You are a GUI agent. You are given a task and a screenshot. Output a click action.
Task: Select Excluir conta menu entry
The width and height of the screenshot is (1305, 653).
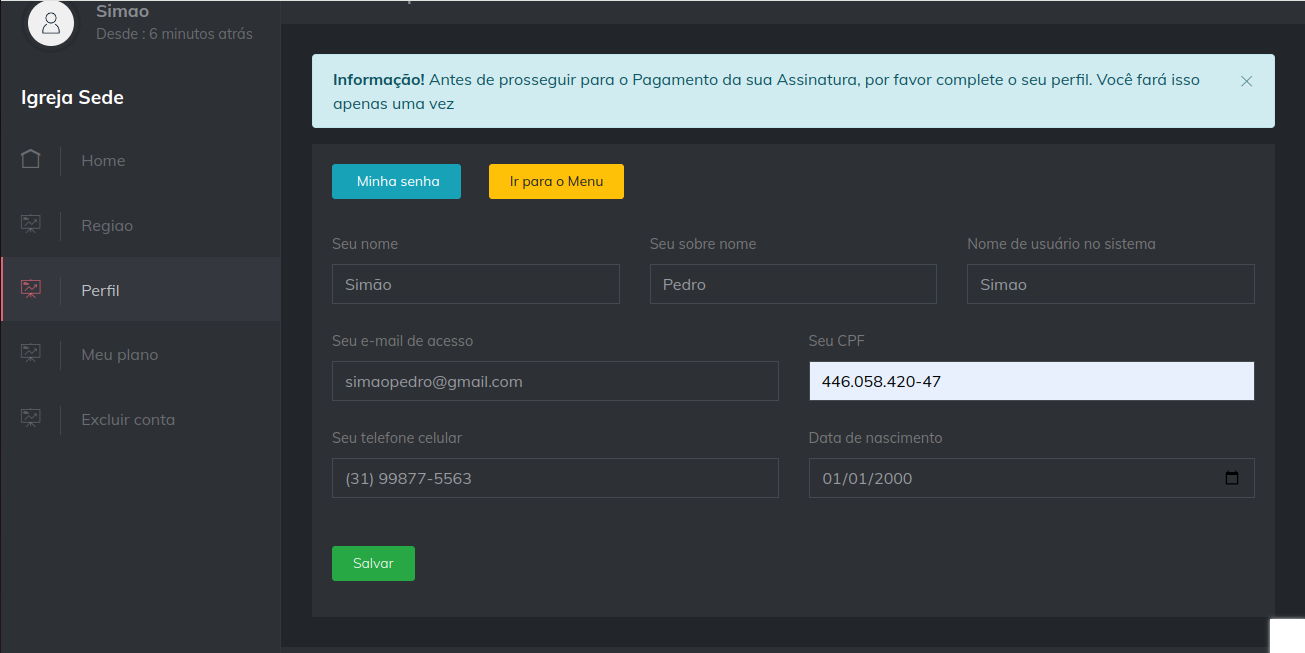128,419
